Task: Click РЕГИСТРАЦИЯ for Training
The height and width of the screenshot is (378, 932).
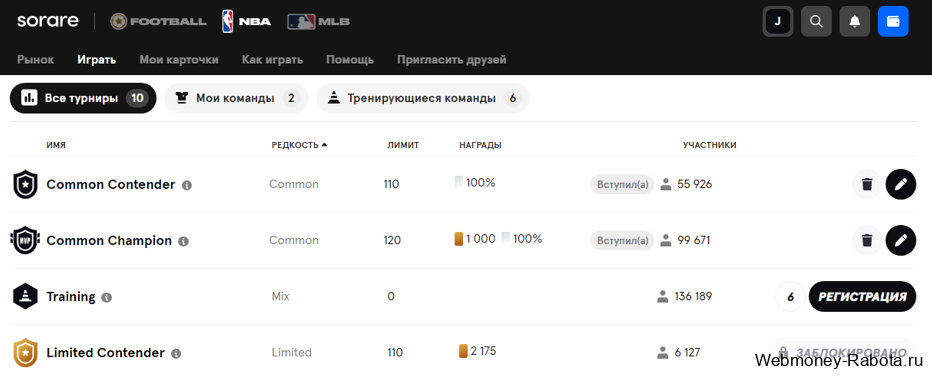Action: click(x=862, y=297)
